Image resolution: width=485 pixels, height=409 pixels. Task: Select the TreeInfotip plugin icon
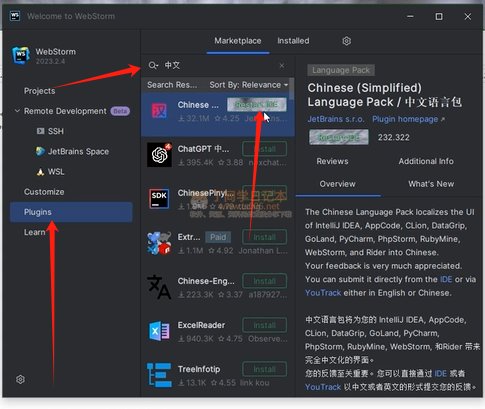159,375
